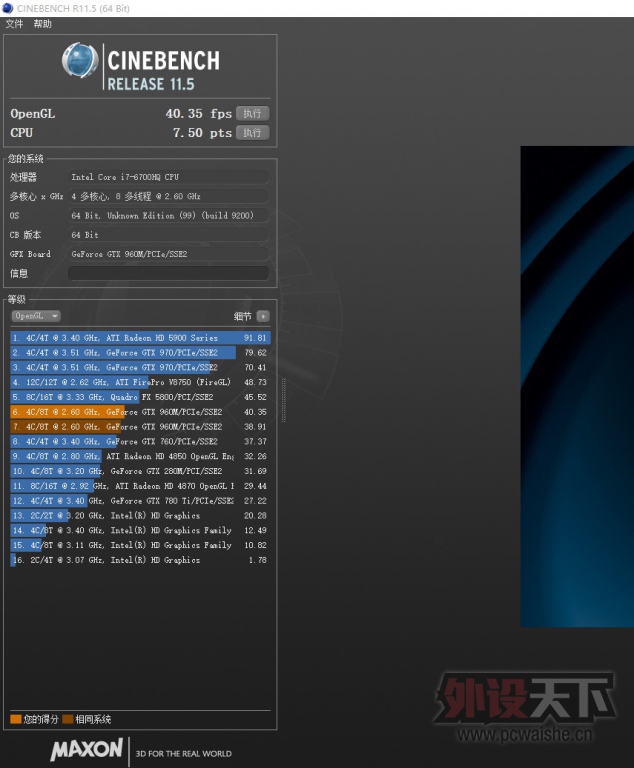The width and height of the screenshot is (634, 768).
Task: Click the GFX Board field GeForce GTX 960M
Action: [168, 254]
